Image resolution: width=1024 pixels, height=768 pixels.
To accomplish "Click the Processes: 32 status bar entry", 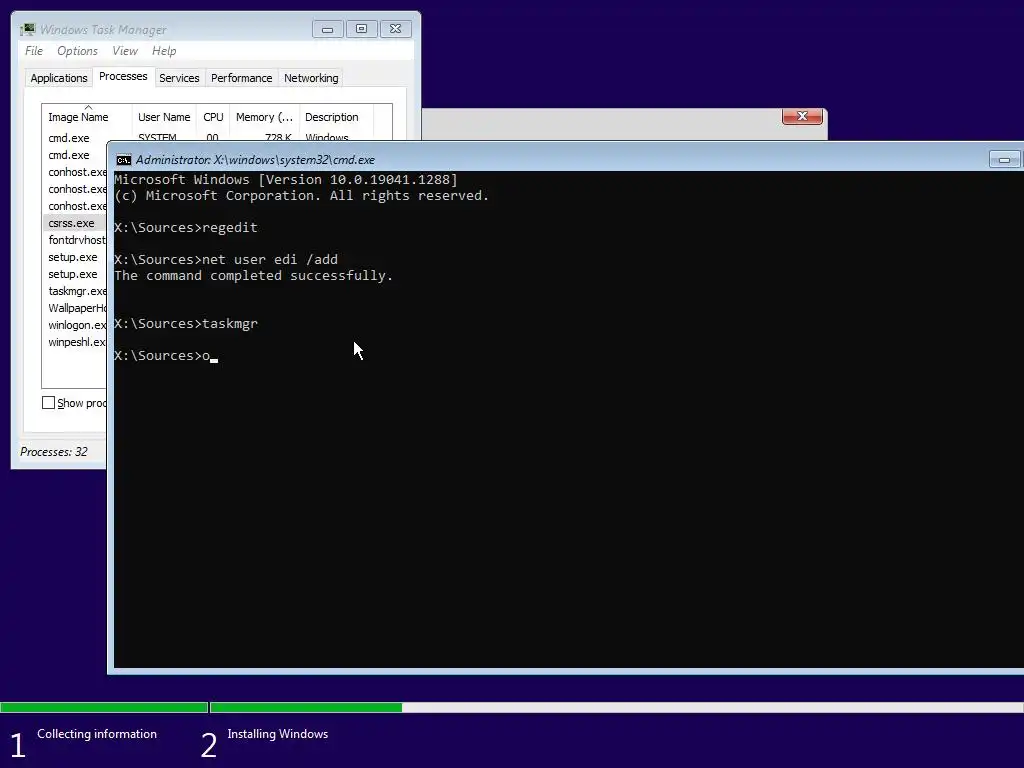I will pyautogui.click(x=54, y=452).
